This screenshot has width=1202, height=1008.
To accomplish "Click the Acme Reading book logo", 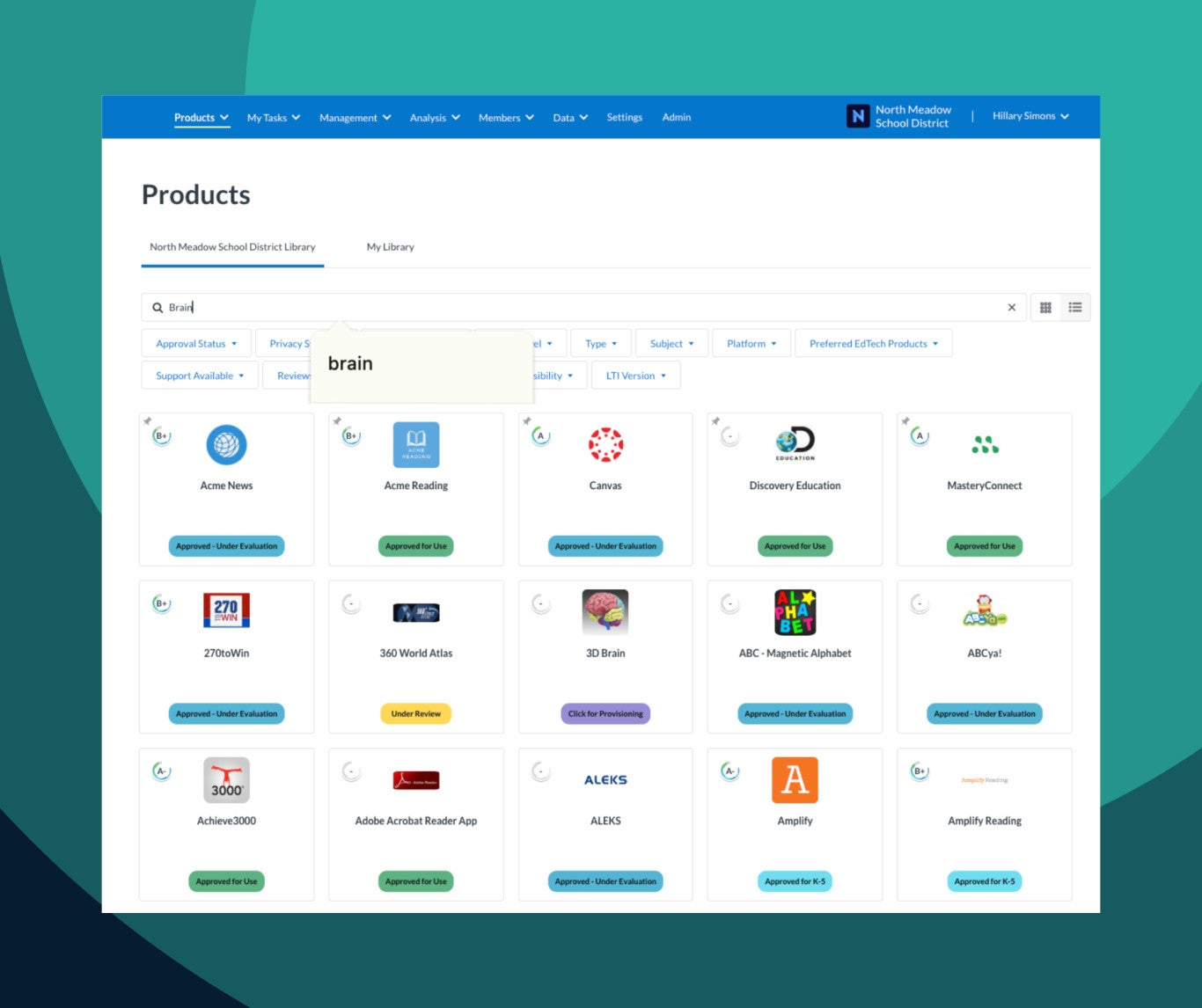I will point(415,445).
